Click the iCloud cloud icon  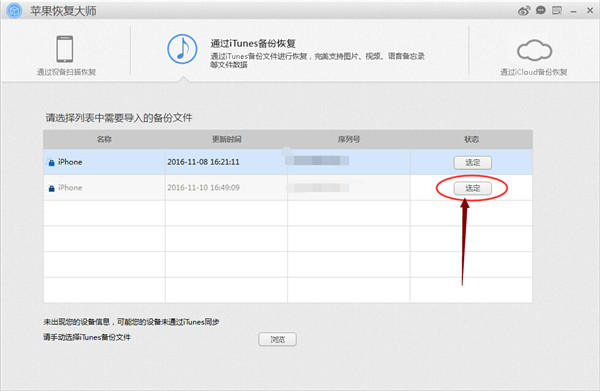pyautogui.click(x=534, y=51)
